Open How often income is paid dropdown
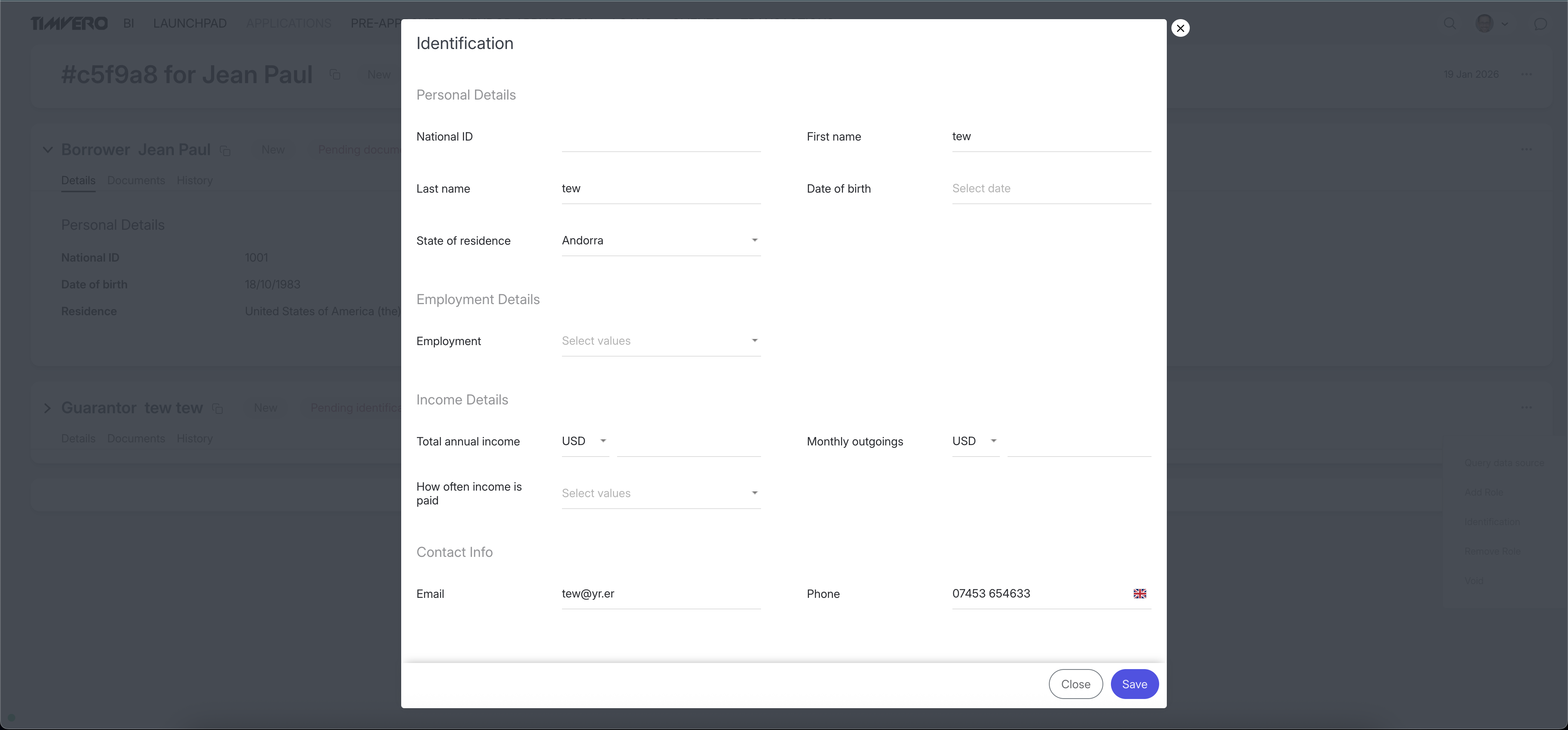Viewport: 1568px width, 730px height. pos(660,493)
